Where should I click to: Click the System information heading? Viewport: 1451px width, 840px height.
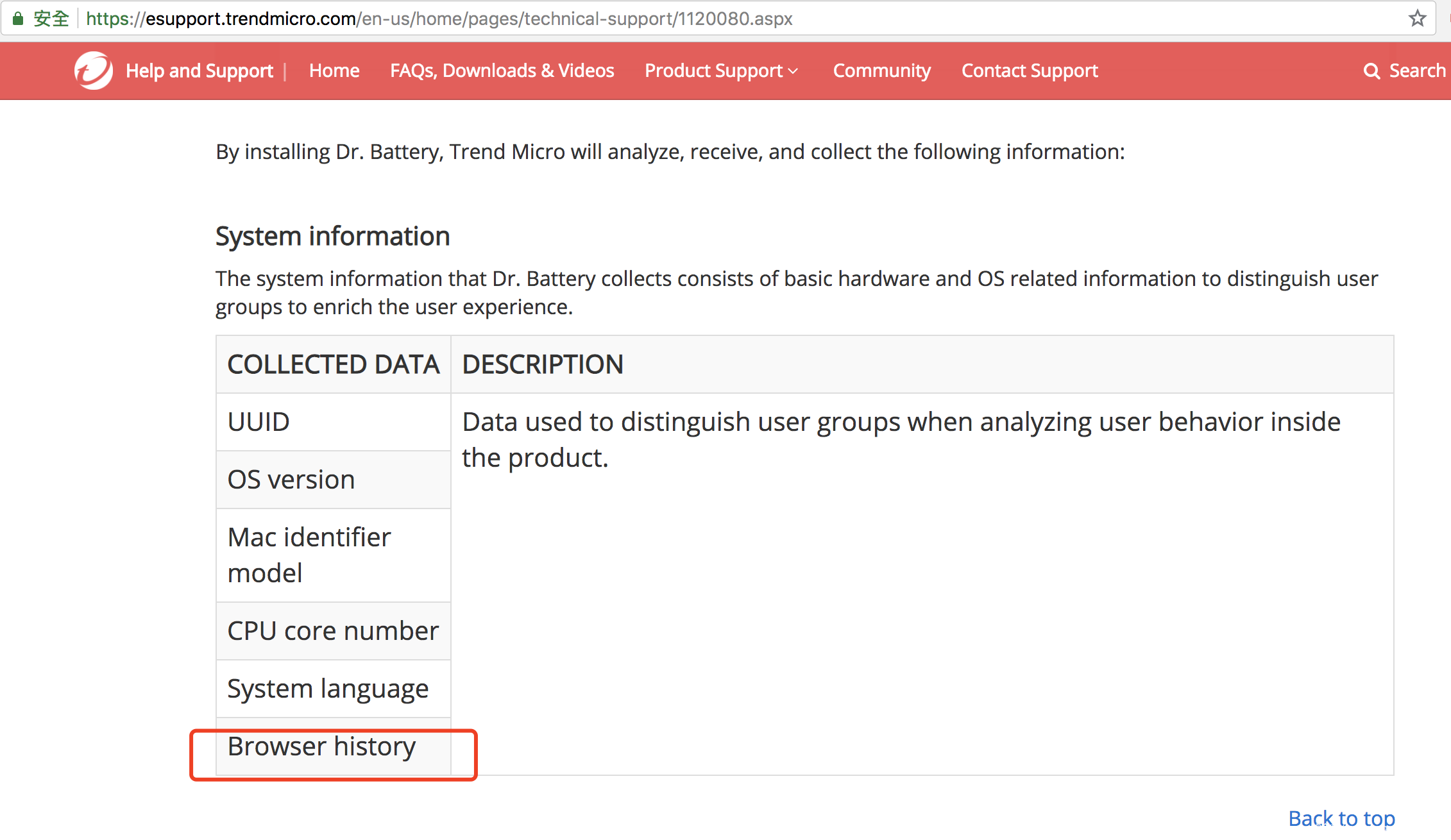(x=332, y=236)
